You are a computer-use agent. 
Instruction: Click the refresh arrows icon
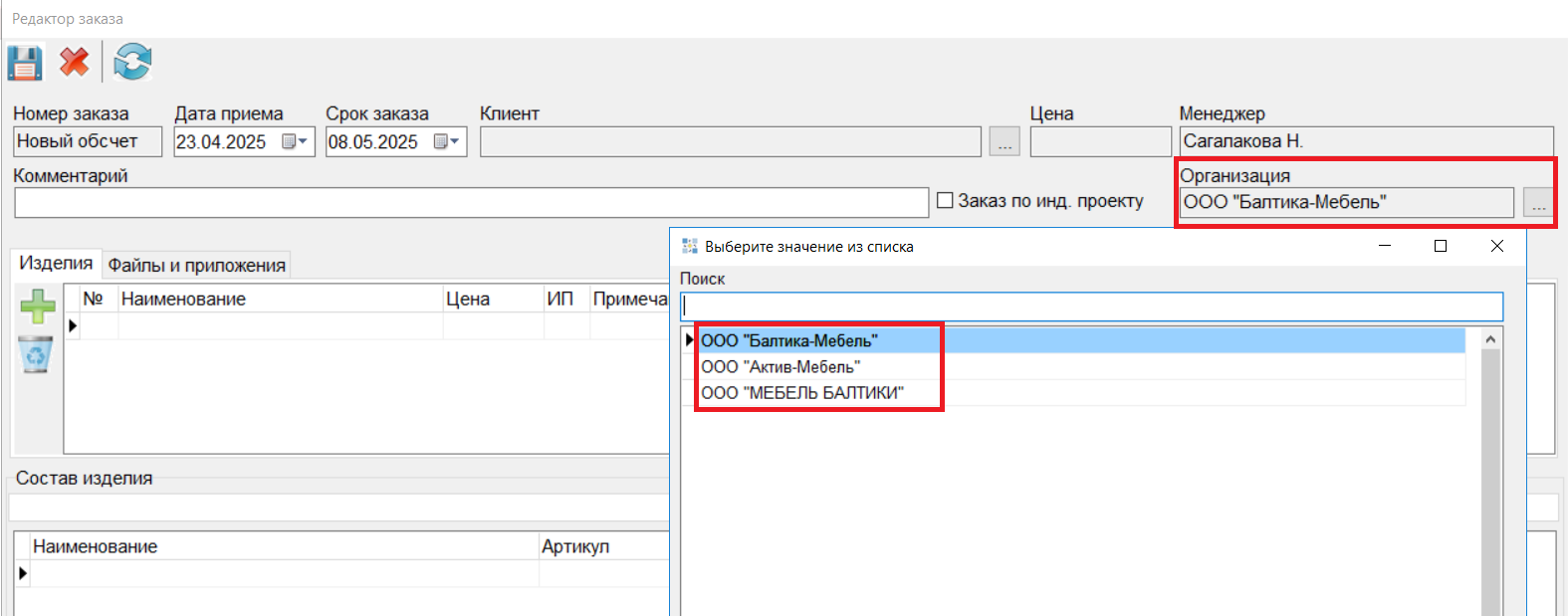click(x=131, y=63)
